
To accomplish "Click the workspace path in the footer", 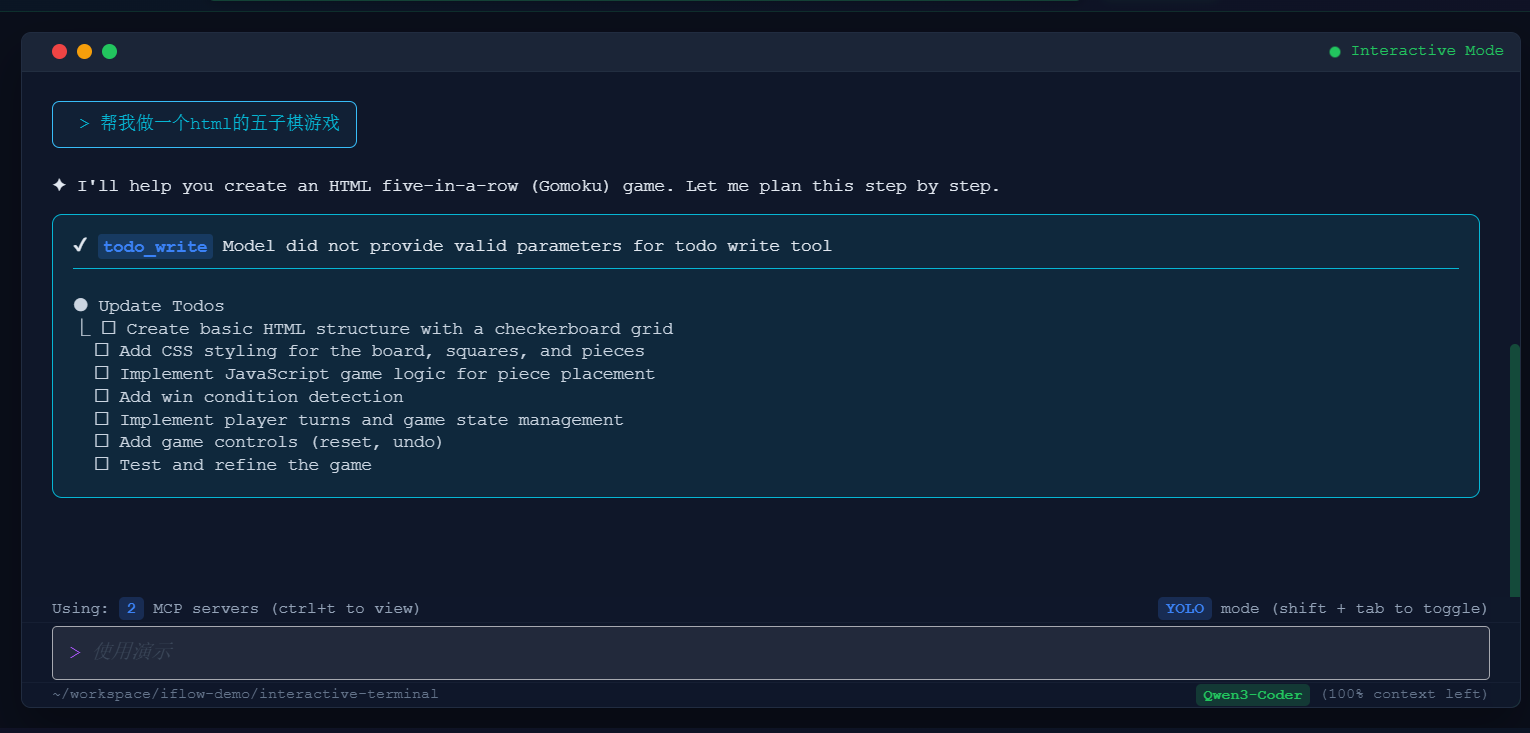I will 245,694.
